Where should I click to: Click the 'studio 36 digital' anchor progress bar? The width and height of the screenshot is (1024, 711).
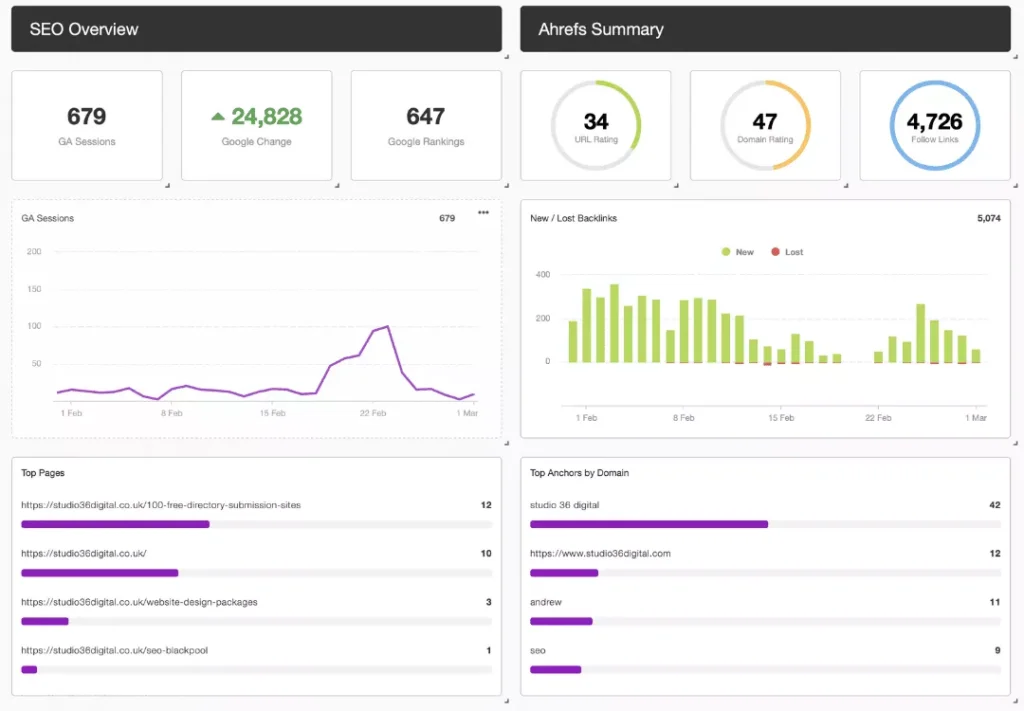point(649,524)
